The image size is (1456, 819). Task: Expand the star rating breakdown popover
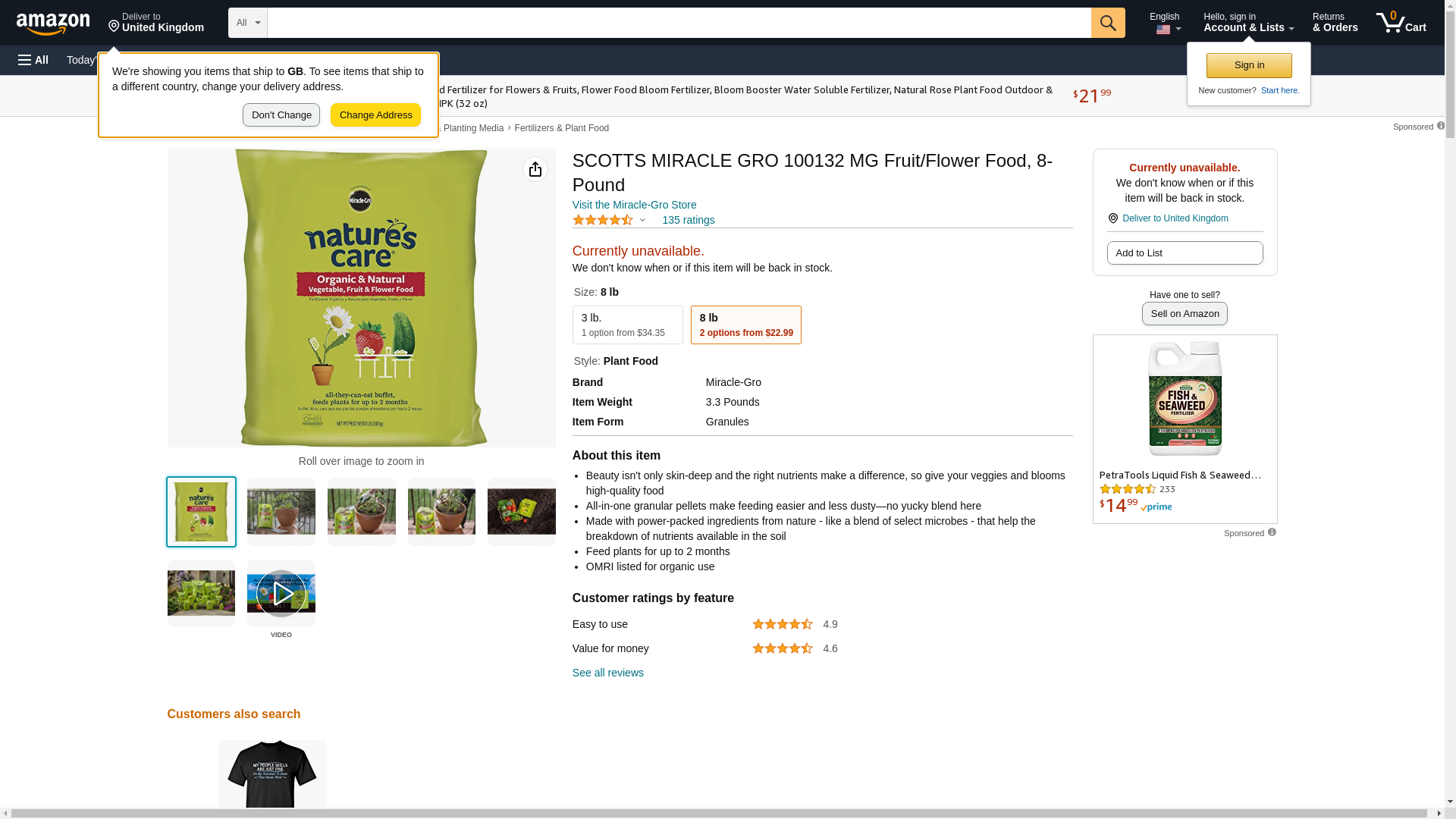click(610, 220)
